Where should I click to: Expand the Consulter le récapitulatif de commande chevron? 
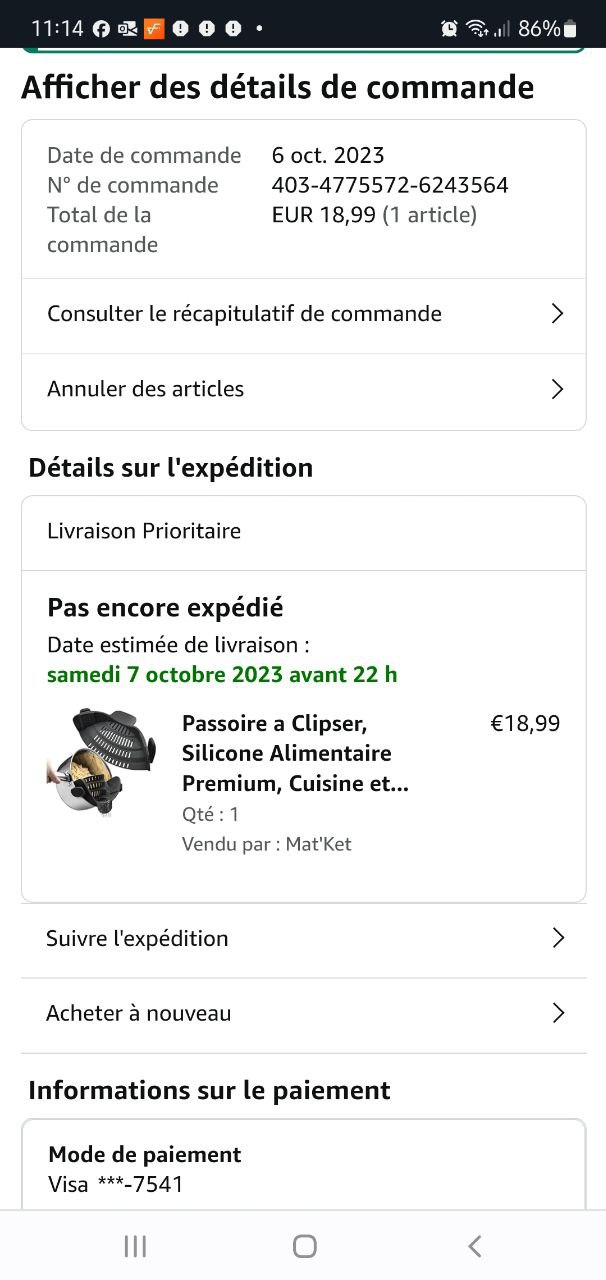pyautogui.click(x=558, y=314)
